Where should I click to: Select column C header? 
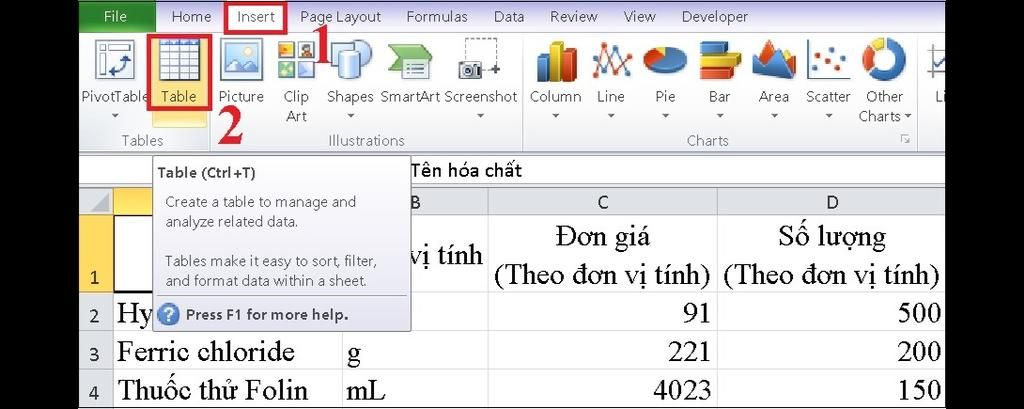[602, 202]
